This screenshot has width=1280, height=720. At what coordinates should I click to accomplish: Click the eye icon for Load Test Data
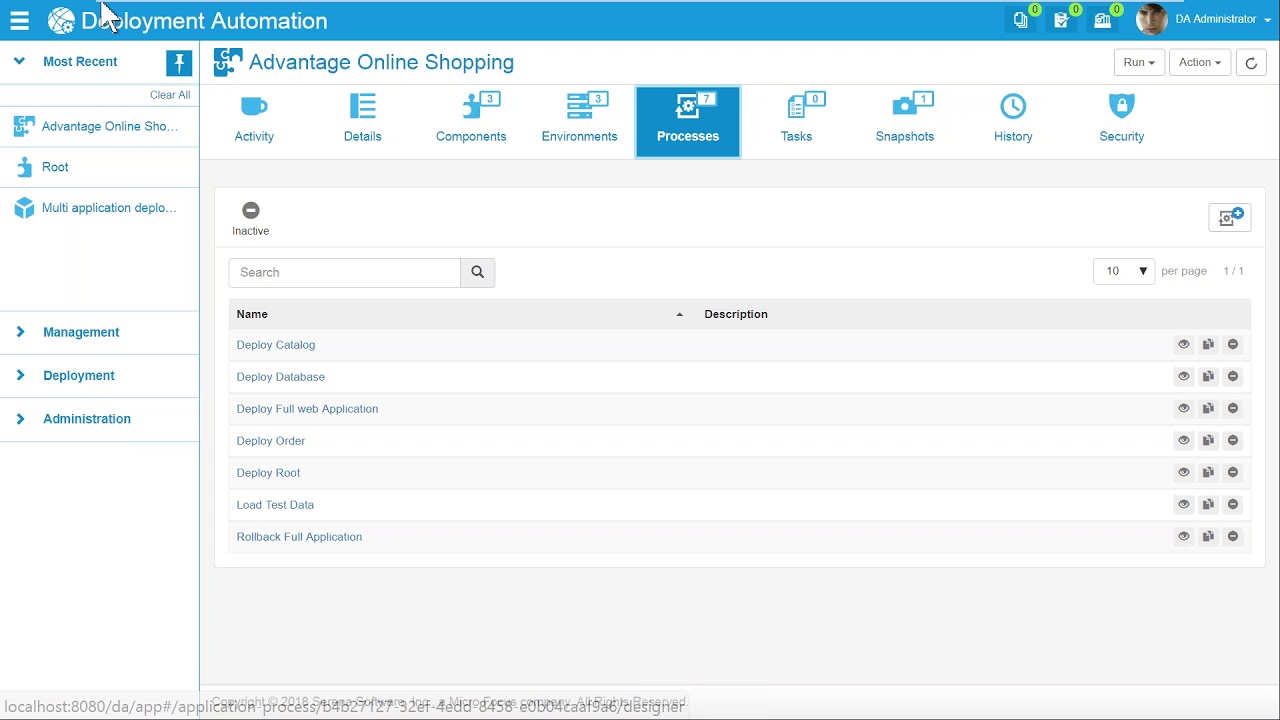click(x=1183, y=504)
